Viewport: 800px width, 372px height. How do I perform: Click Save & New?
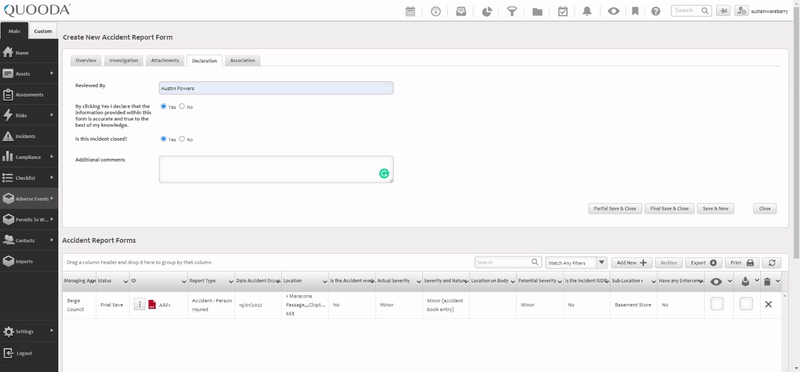click(715, 208)
